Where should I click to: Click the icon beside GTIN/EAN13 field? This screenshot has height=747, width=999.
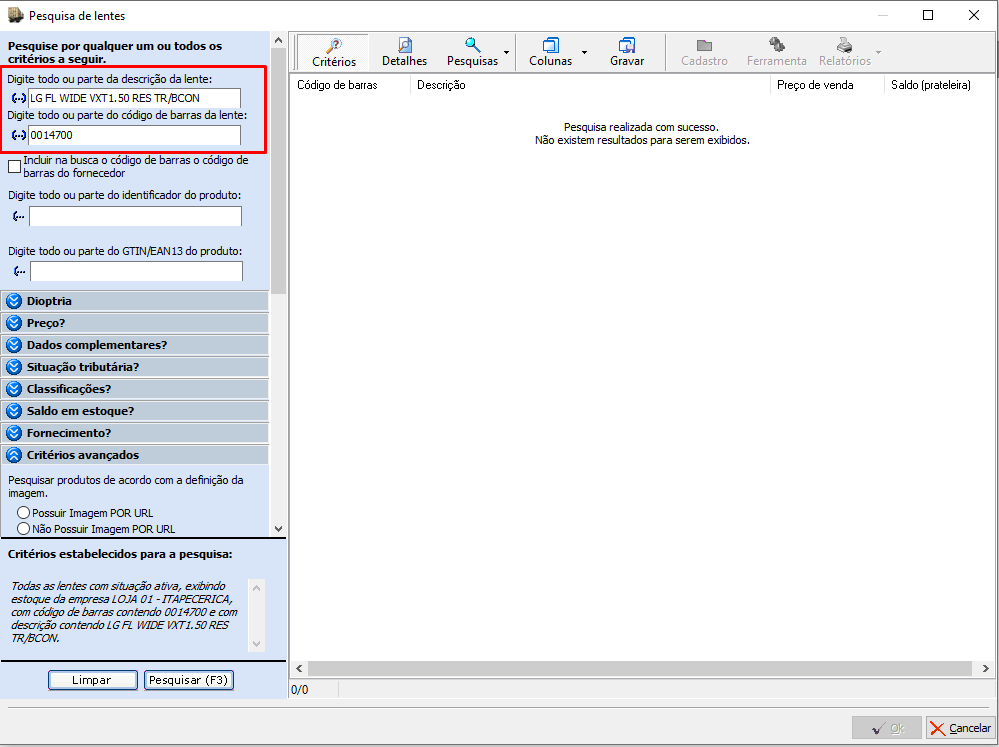[x=19, y=271]
